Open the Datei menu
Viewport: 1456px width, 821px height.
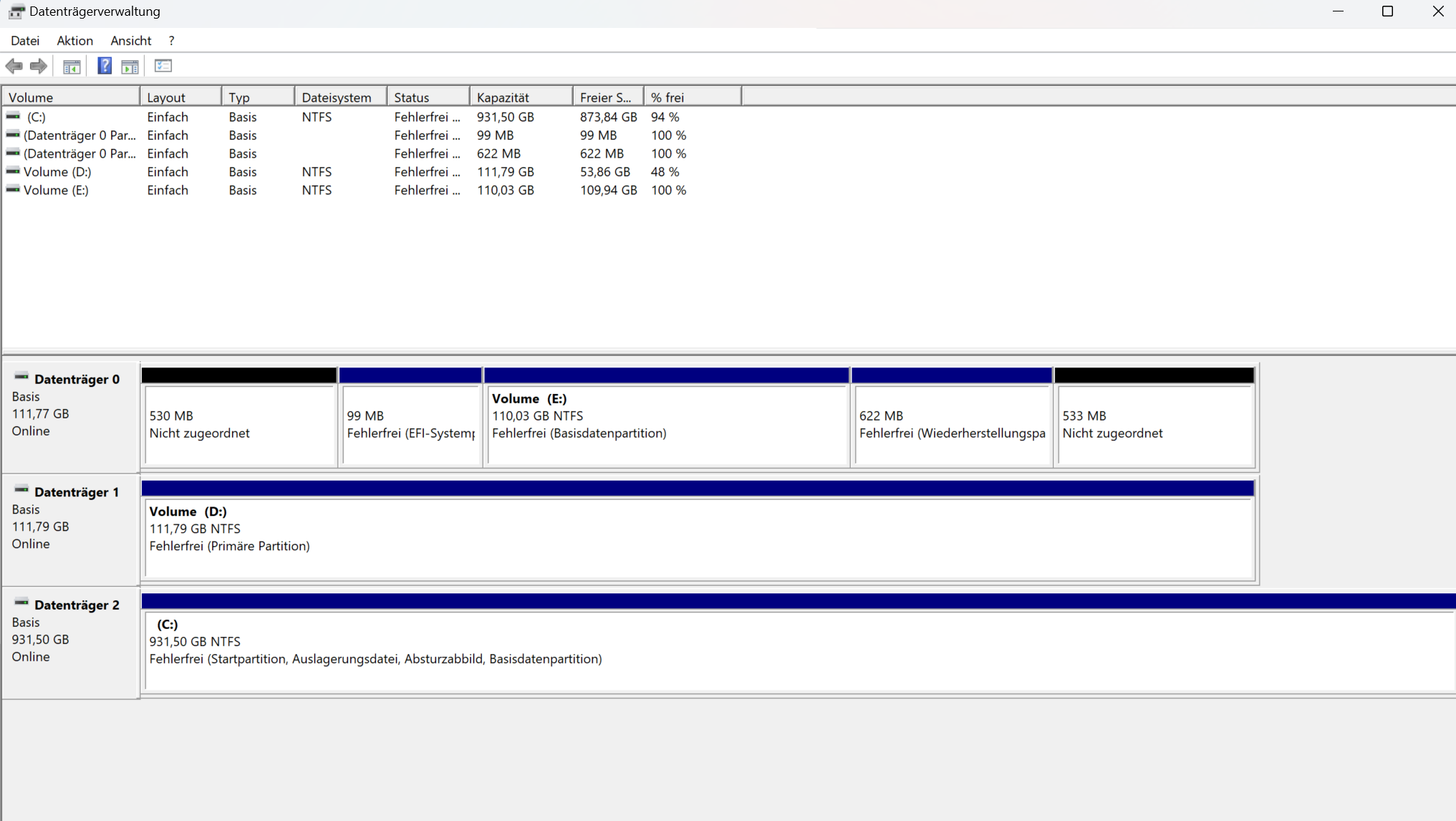25,41
